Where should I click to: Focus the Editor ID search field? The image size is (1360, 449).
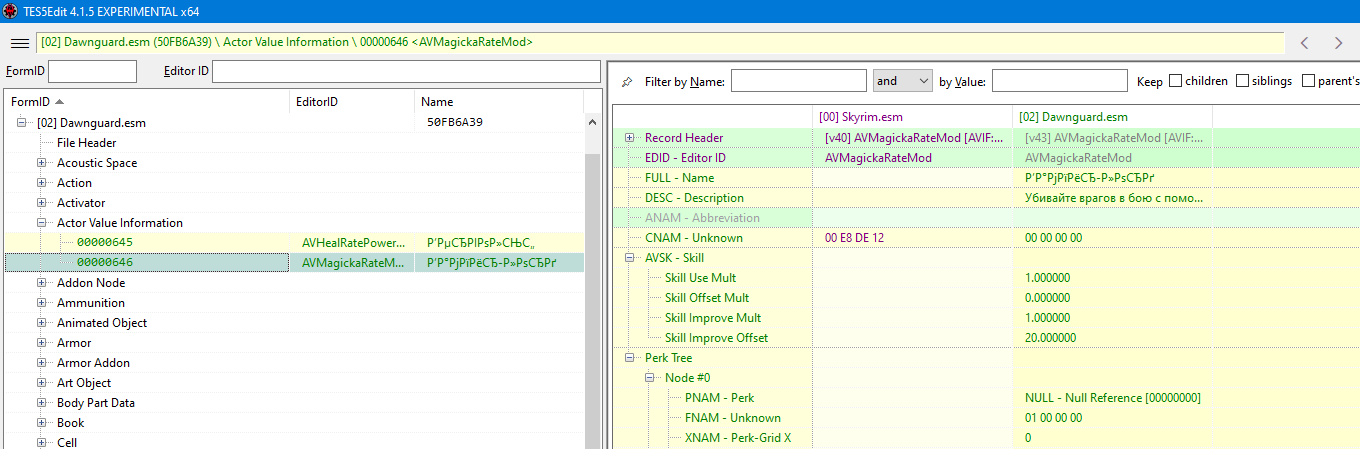406,71
